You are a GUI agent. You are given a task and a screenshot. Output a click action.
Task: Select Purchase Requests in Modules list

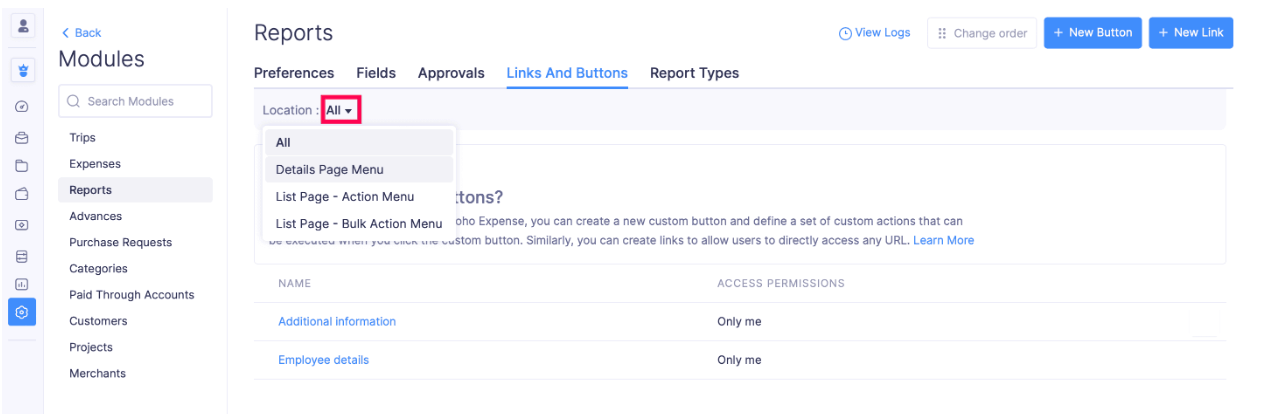click(x=120, y=242)
